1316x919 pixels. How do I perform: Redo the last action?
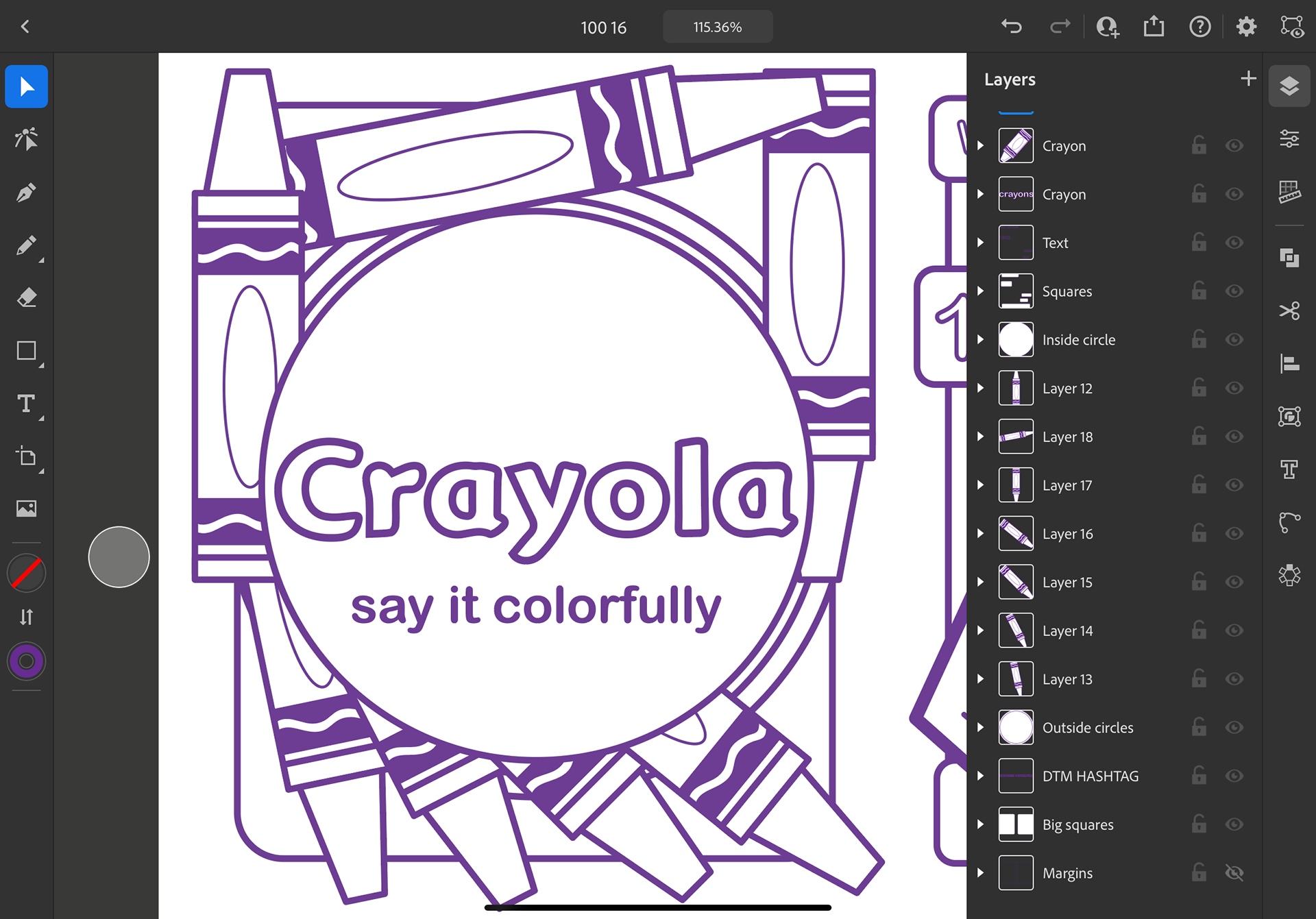(1060, 27)
